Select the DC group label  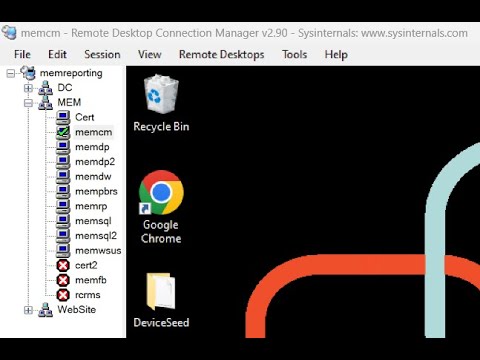click(x=65, y=88)
